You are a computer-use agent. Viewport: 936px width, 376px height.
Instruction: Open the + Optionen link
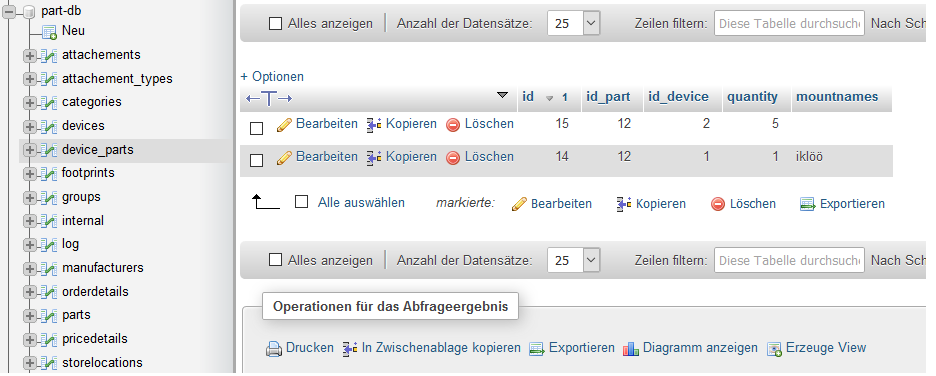[272, 76]
